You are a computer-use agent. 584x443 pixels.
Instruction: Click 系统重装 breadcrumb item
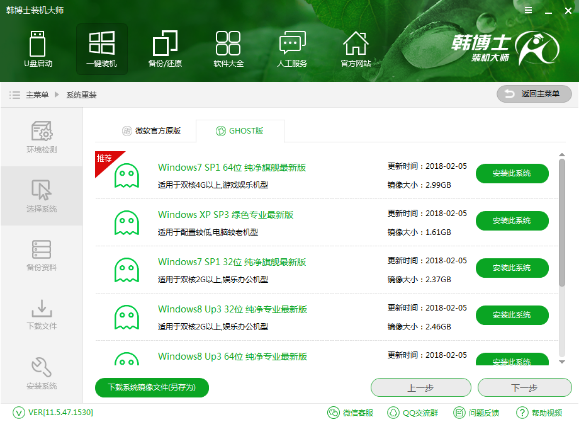pos(82,95)
